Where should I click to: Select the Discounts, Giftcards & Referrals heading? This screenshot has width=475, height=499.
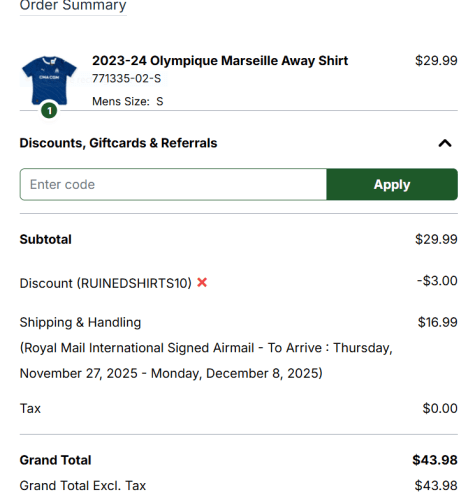[x=118, y=143]
